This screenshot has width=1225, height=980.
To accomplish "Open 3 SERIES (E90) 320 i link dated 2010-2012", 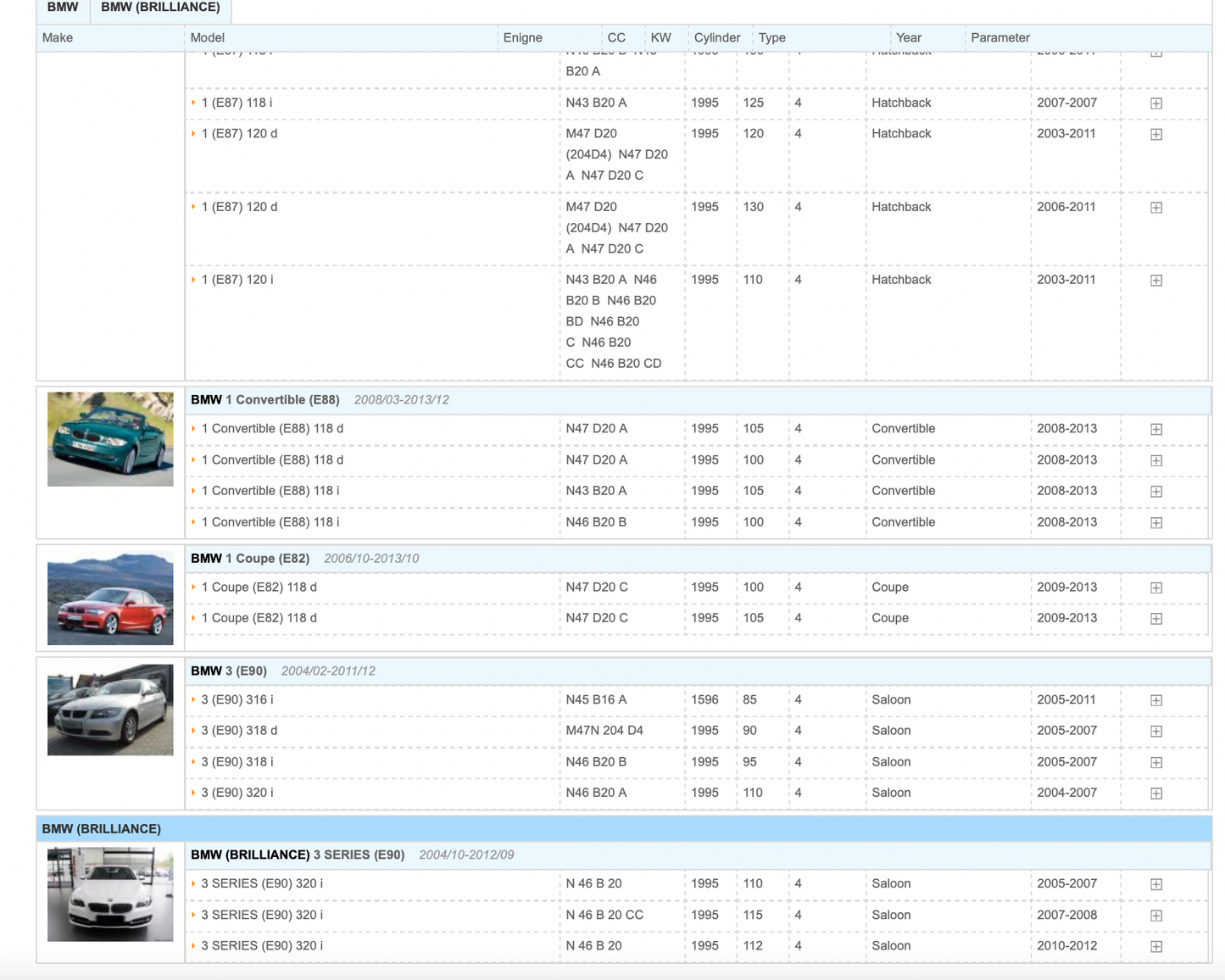I will point(262,945).
